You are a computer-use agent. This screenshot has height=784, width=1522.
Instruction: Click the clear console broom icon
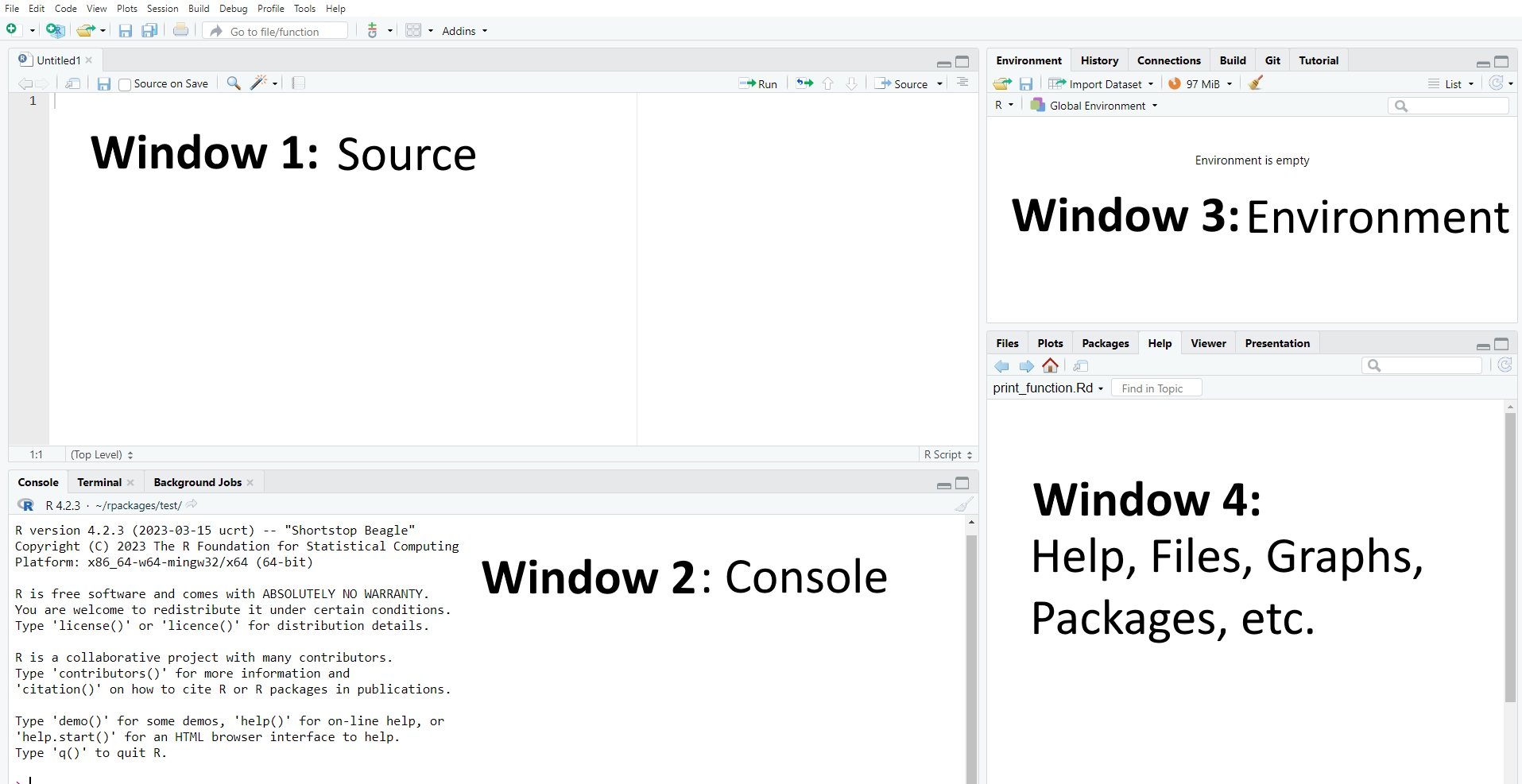tap(963, 505)
